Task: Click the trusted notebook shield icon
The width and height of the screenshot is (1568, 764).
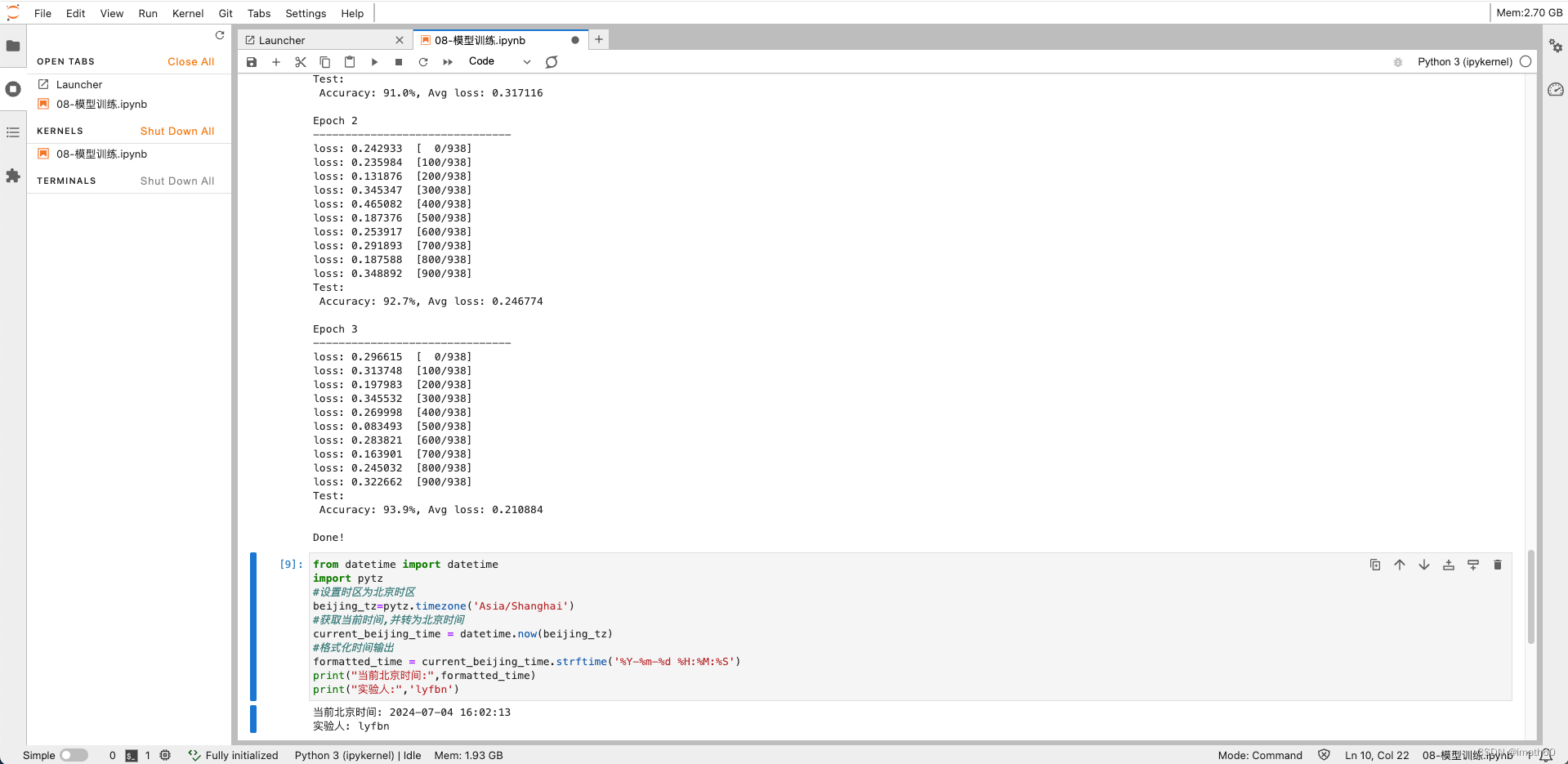Action: (1324, 755)
